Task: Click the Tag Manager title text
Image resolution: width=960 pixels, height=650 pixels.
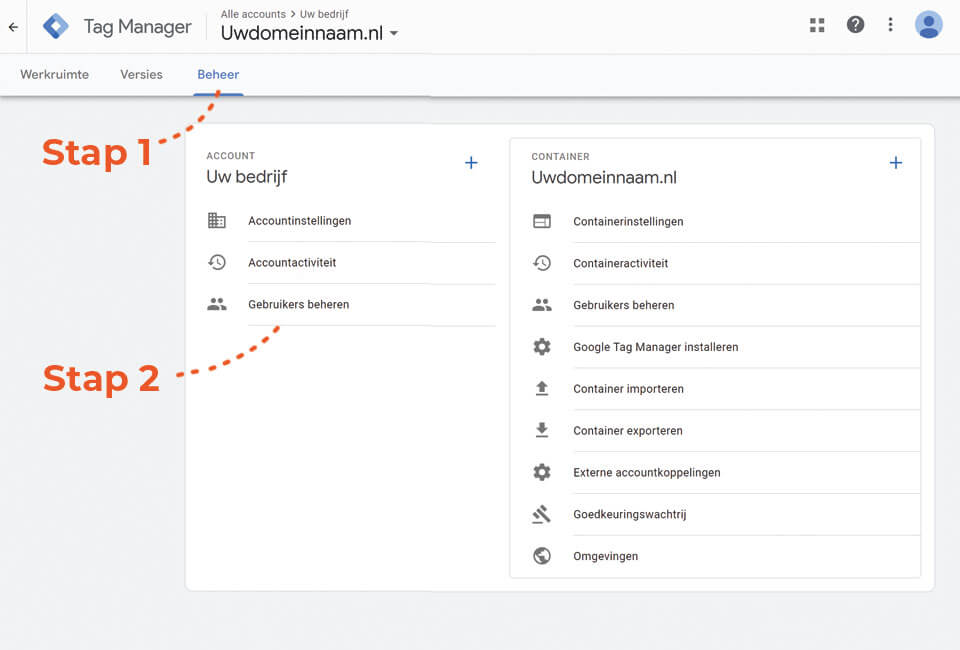Action: tap(137, 27)
